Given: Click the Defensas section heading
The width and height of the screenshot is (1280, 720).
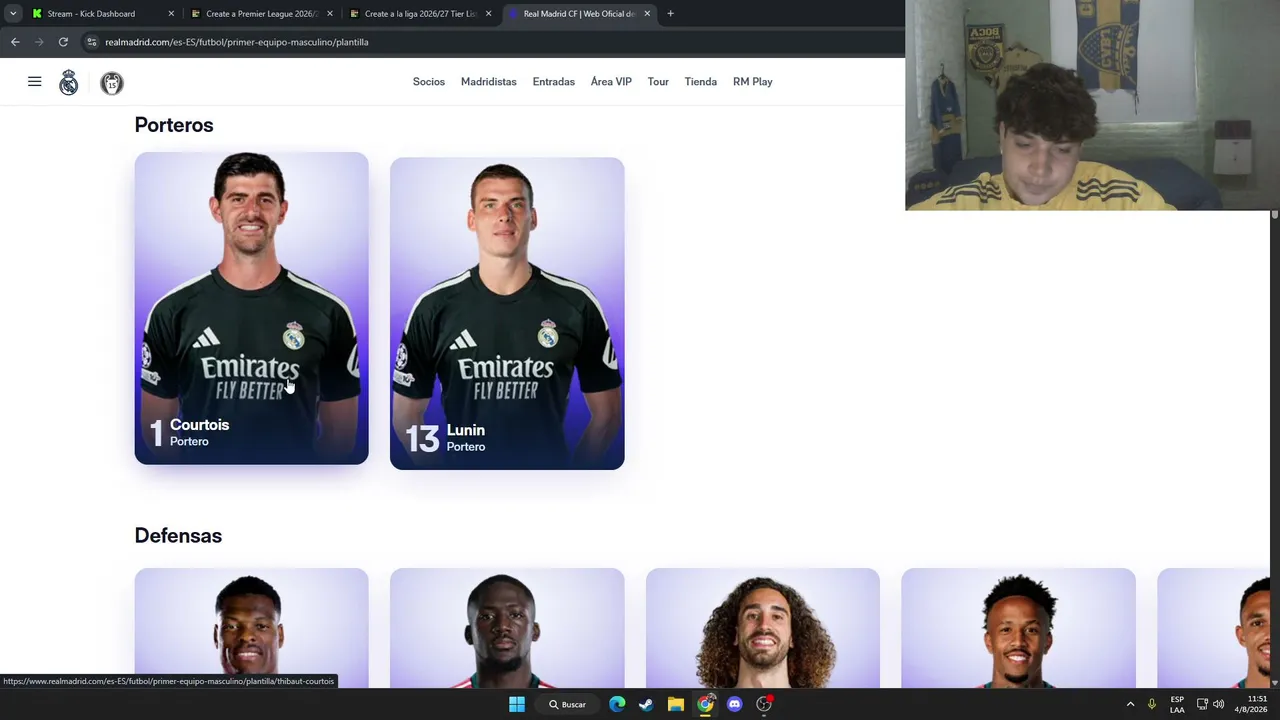Looking at the screenshot, I should (x=178, y=536).
